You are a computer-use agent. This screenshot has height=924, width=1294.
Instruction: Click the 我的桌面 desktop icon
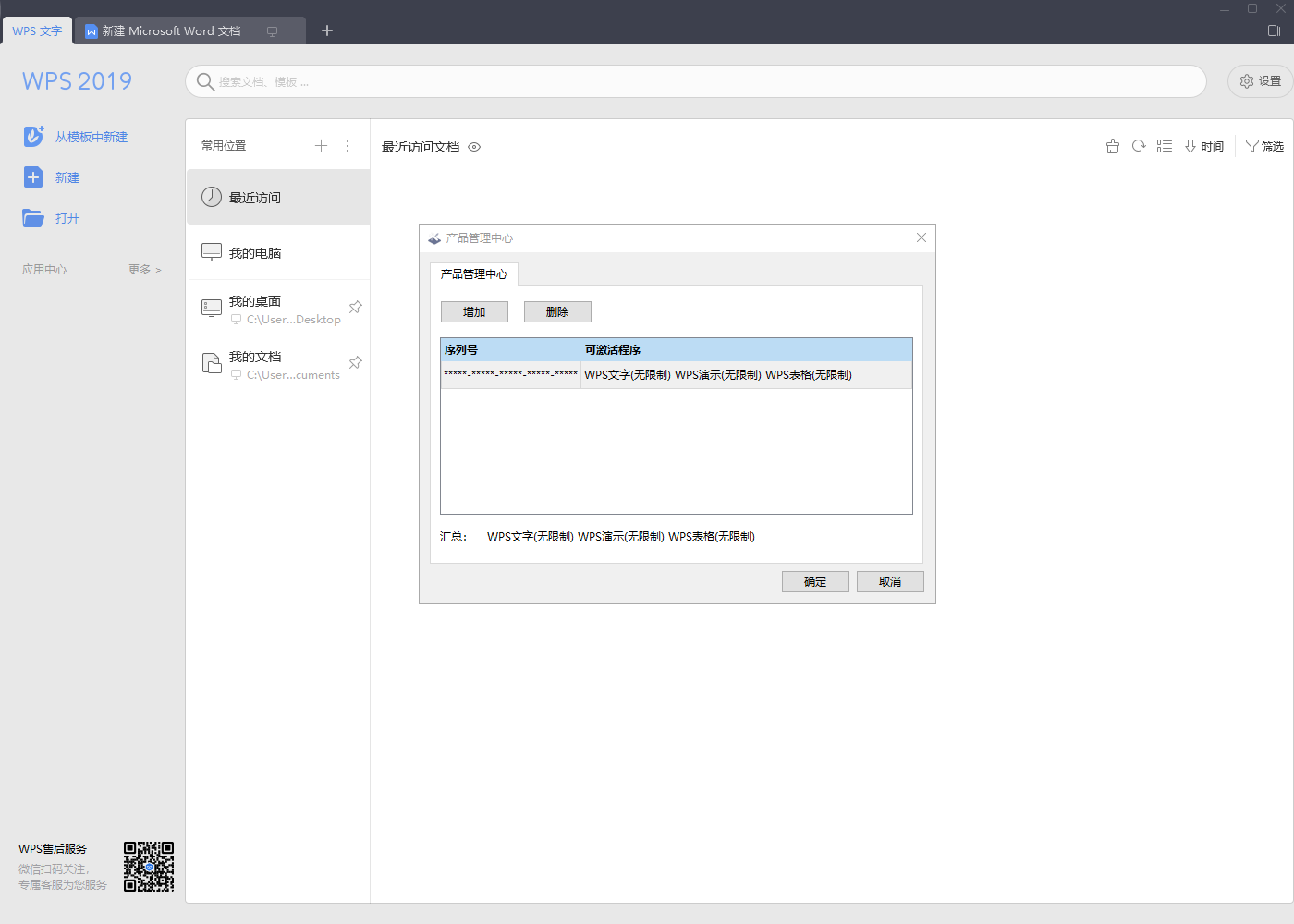point(212,308)
